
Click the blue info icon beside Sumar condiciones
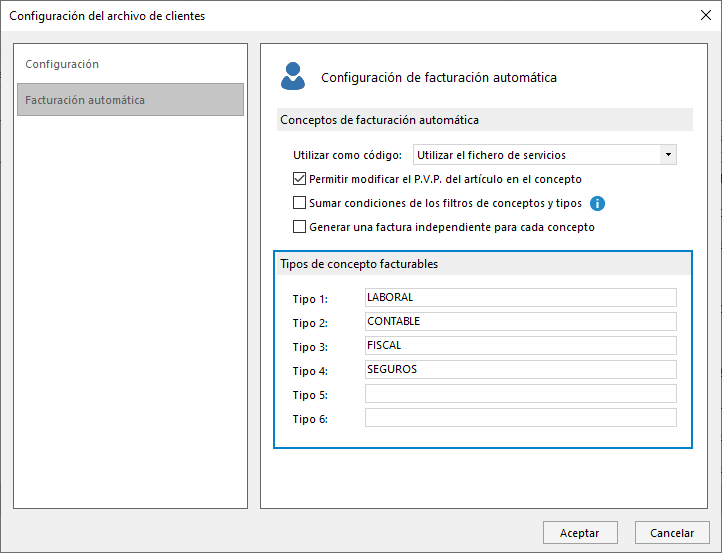click(x=597, y=203)
